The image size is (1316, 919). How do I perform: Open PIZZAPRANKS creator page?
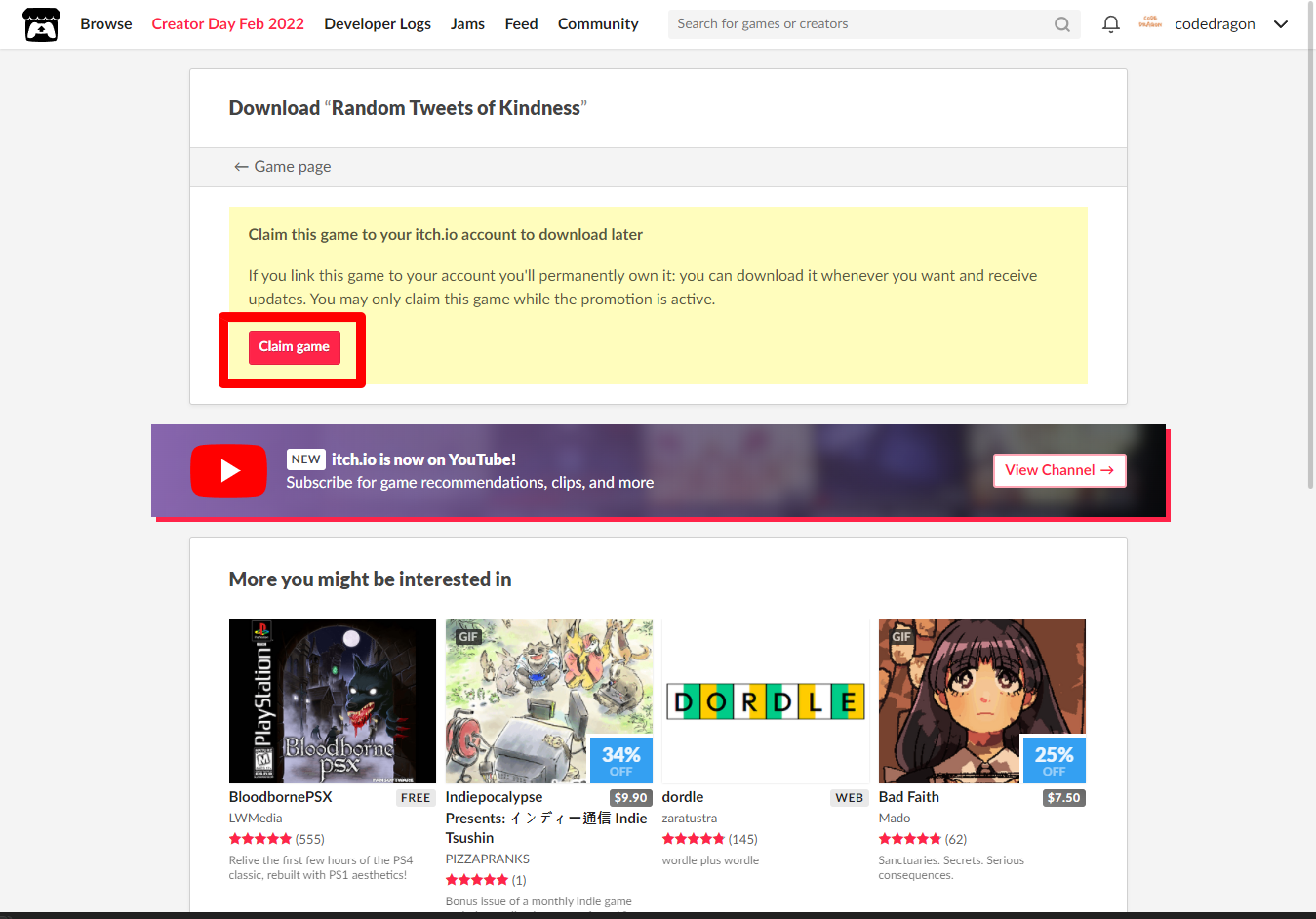488,859
